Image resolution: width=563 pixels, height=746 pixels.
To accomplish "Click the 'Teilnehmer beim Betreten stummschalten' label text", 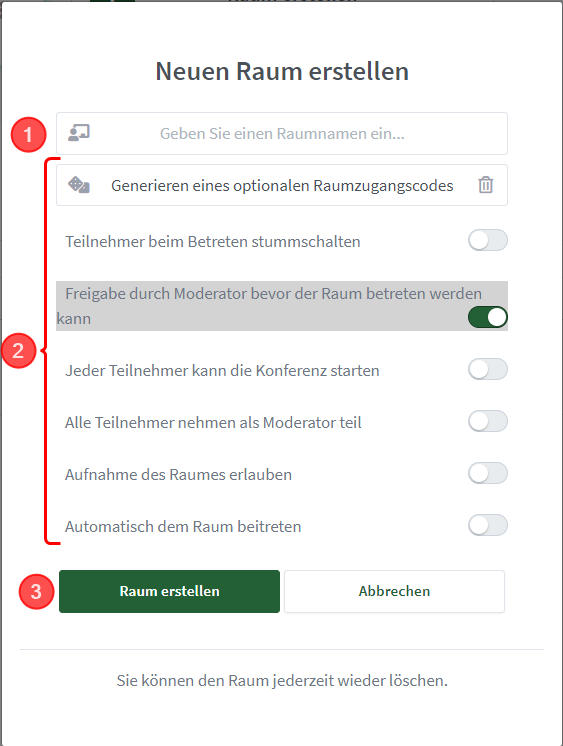I will pos(213,242).
